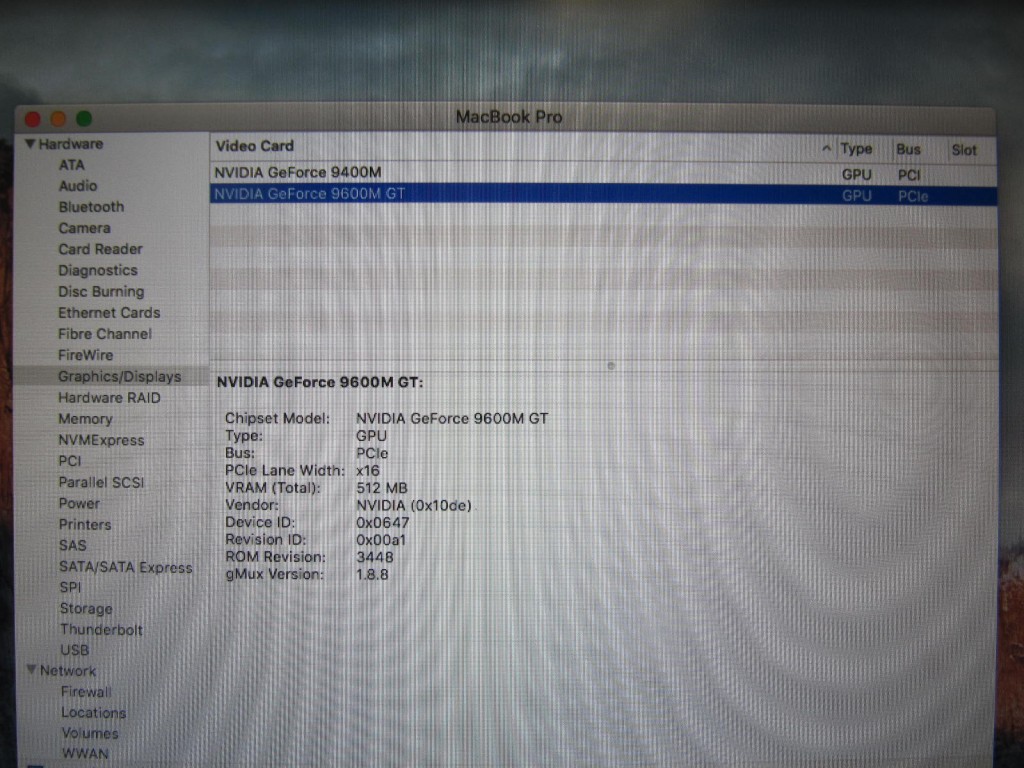Collapse the Network section triangle
The image size is (1024, 768).
(30, 671)
